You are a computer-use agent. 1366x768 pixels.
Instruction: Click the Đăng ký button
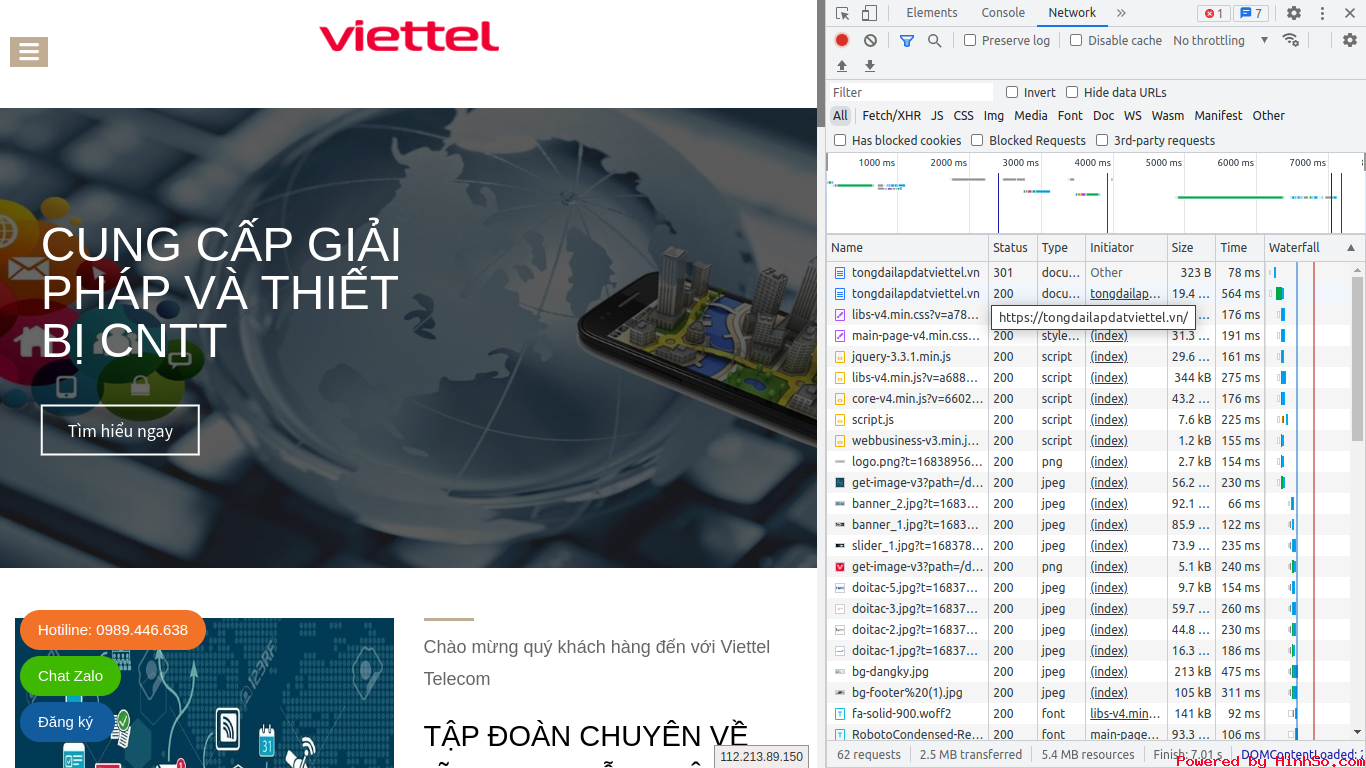[x=65, y=722]
